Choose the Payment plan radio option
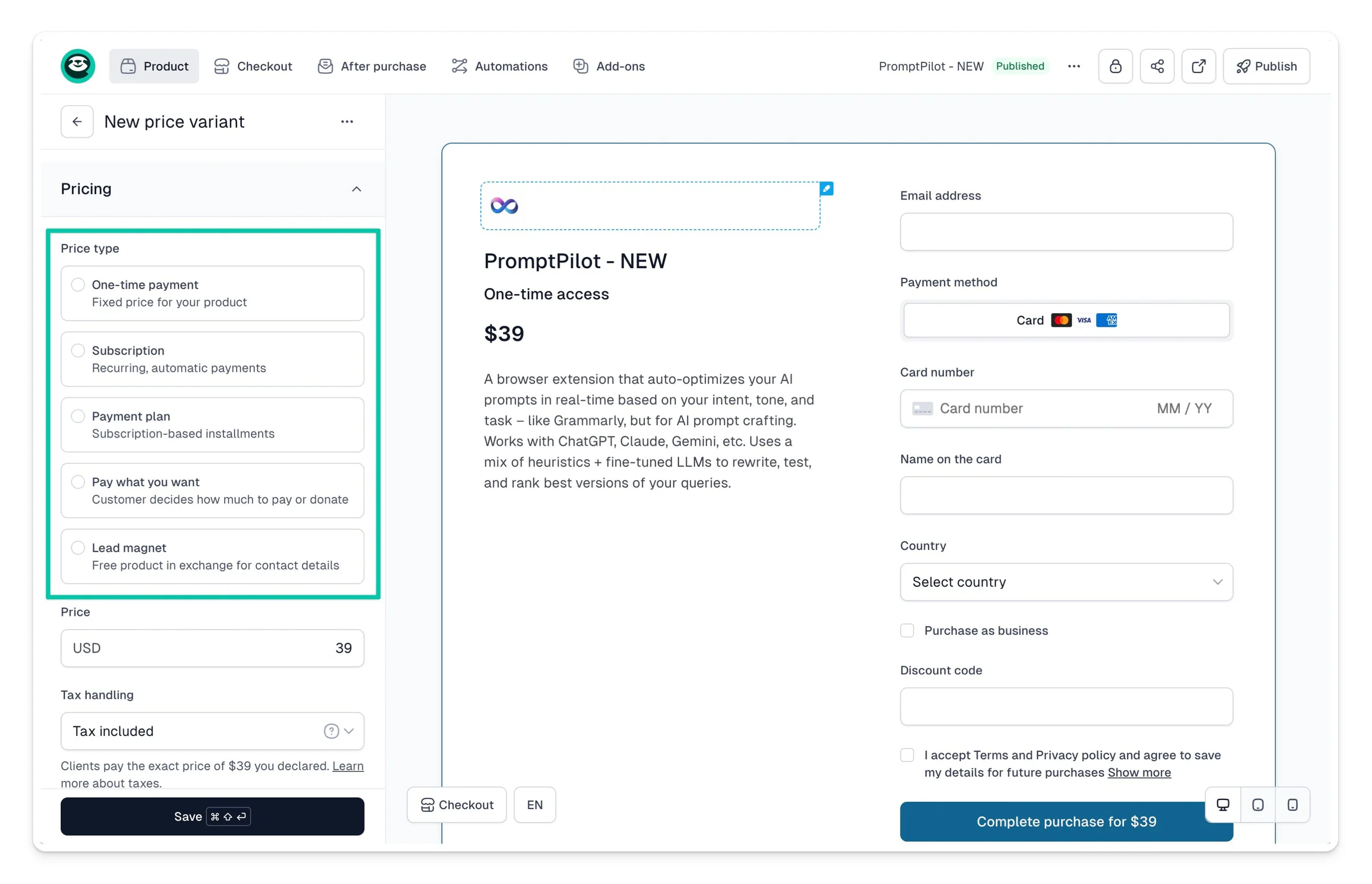The height and width of the screenshot is (884, 1372). (x=78, y=416)
